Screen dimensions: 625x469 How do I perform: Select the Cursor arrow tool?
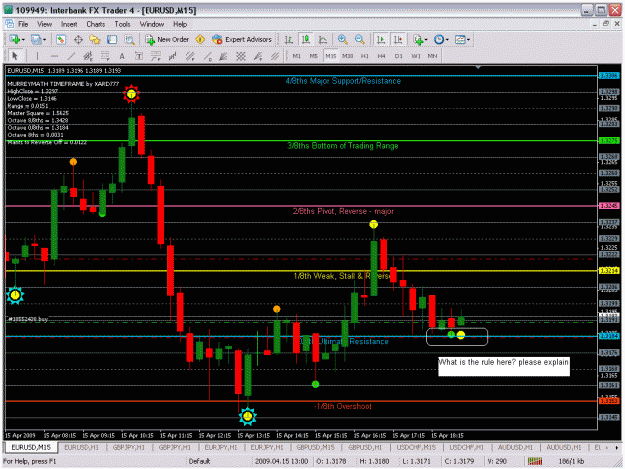coord(15,56)
